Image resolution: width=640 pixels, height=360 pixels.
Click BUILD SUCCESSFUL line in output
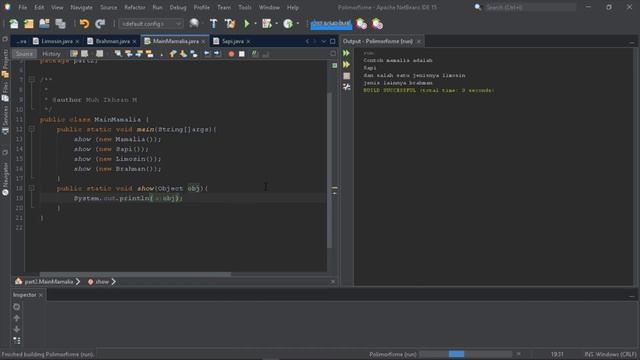pyautogui.click(x=429, y=91)
